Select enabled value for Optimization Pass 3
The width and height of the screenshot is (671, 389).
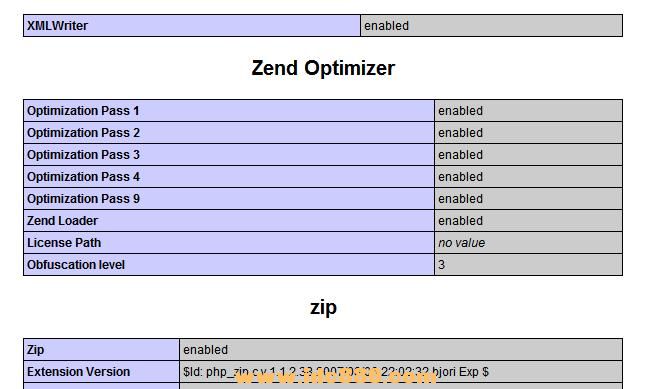coord(460,154)
